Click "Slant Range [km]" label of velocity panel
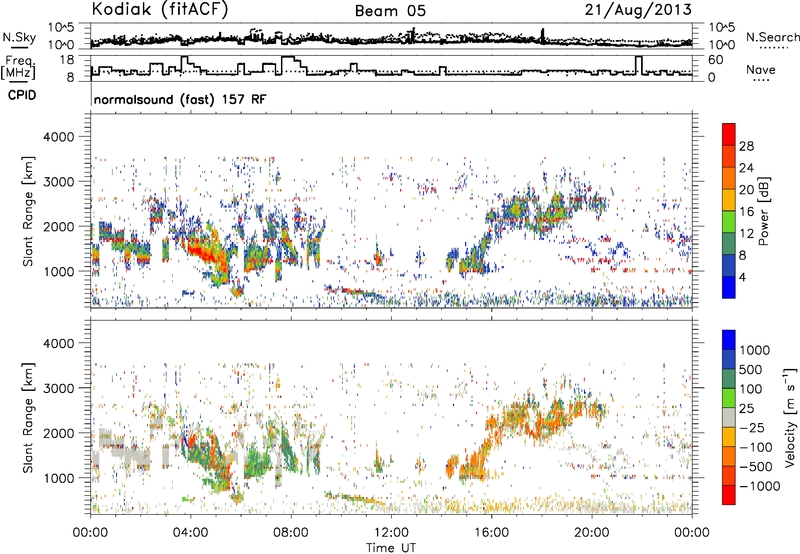Viewport: 800px width, 554px height. (x=28, y=417)
